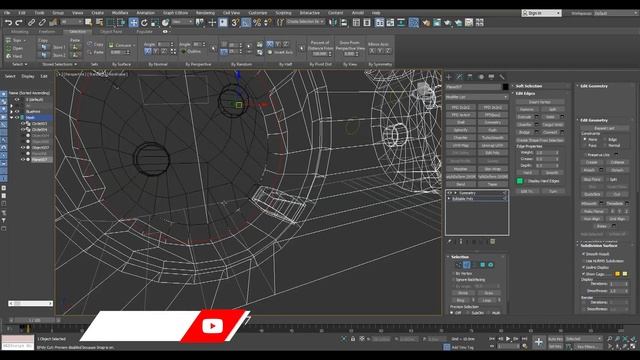Toggle the Show Cage checkbox
Screen dimensions: 640x360
coord(584,274)
